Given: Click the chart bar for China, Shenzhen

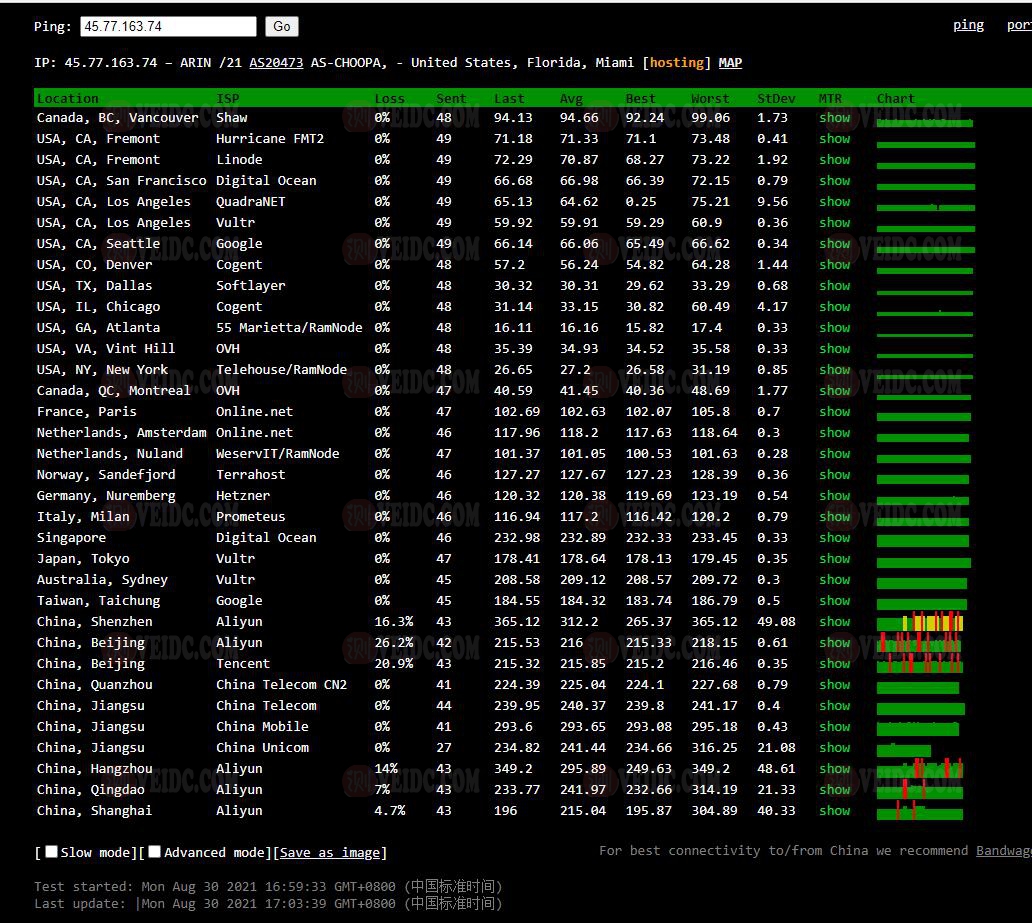Looking at the screenshot, I should coord(920,623).
